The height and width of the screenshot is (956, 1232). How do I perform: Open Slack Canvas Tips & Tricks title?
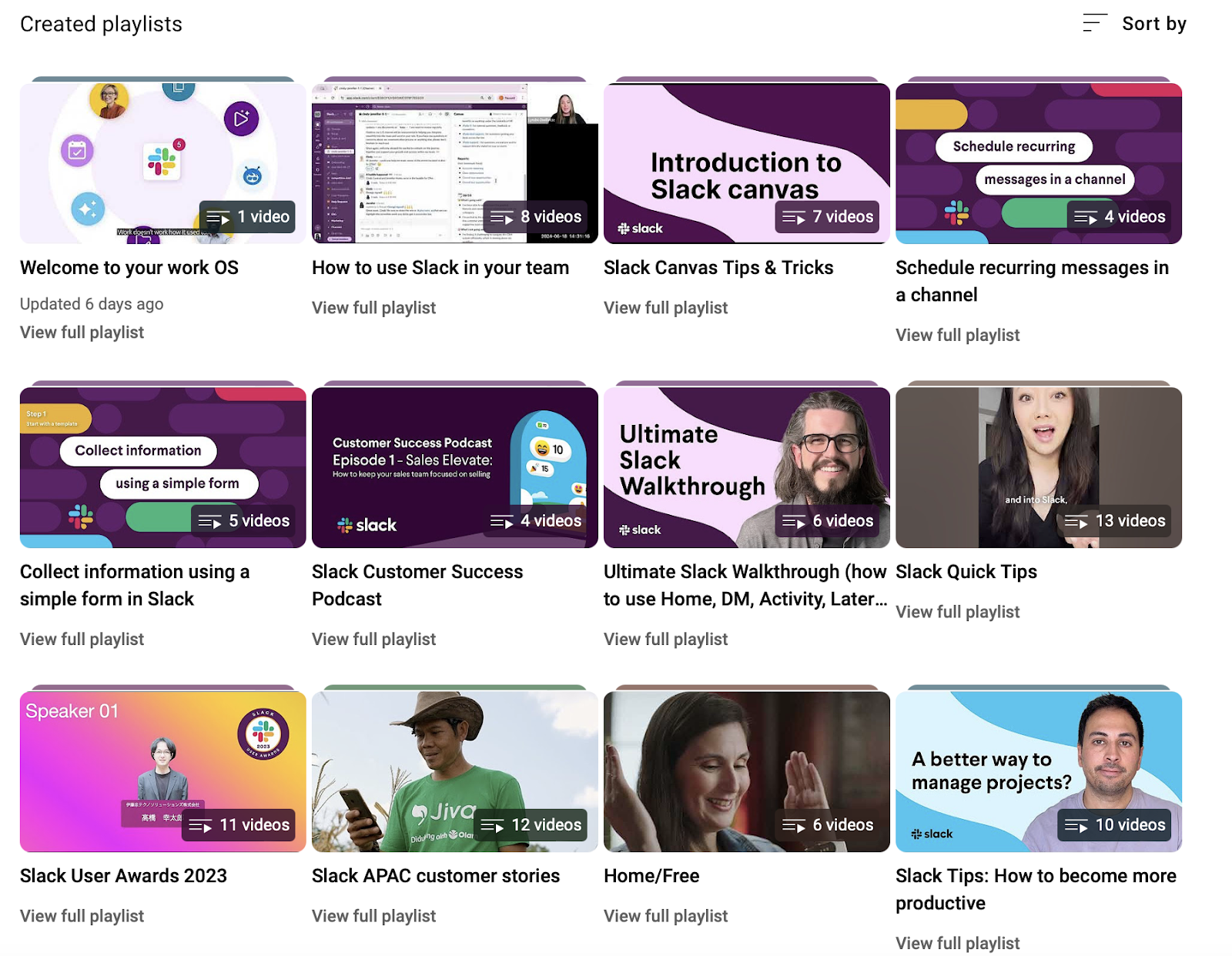[x=718, y=268]
